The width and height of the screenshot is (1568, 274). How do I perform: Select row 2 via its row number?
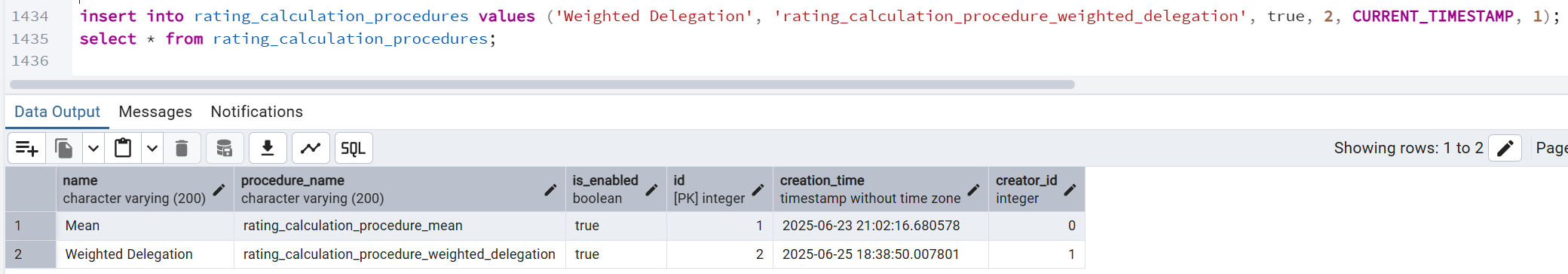(30, 254)
